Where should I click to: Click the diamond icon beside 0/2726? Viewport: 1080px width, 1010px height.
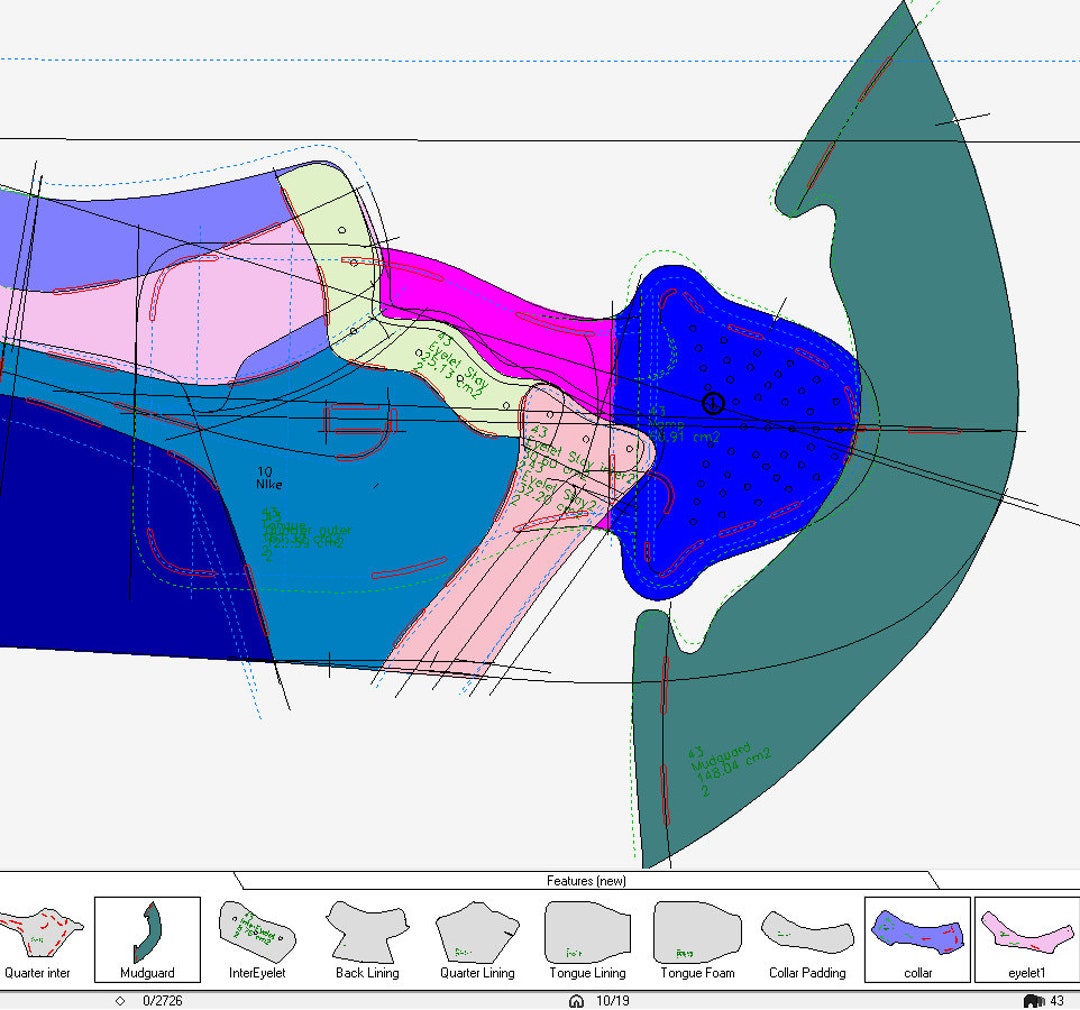click(x=121, y=1001)
